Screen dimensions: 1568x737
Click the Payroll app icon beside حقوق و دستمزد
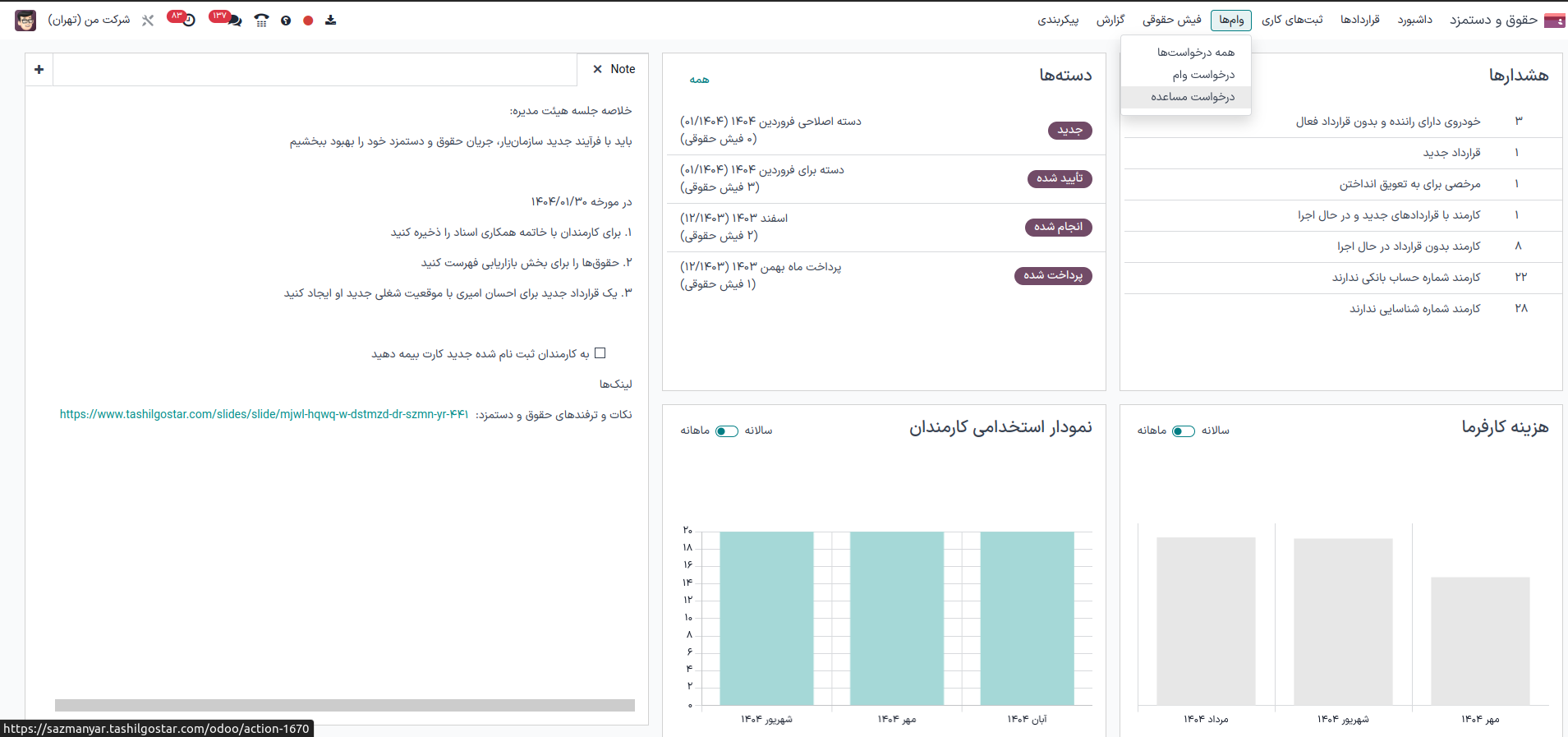tap(1554, 21)
